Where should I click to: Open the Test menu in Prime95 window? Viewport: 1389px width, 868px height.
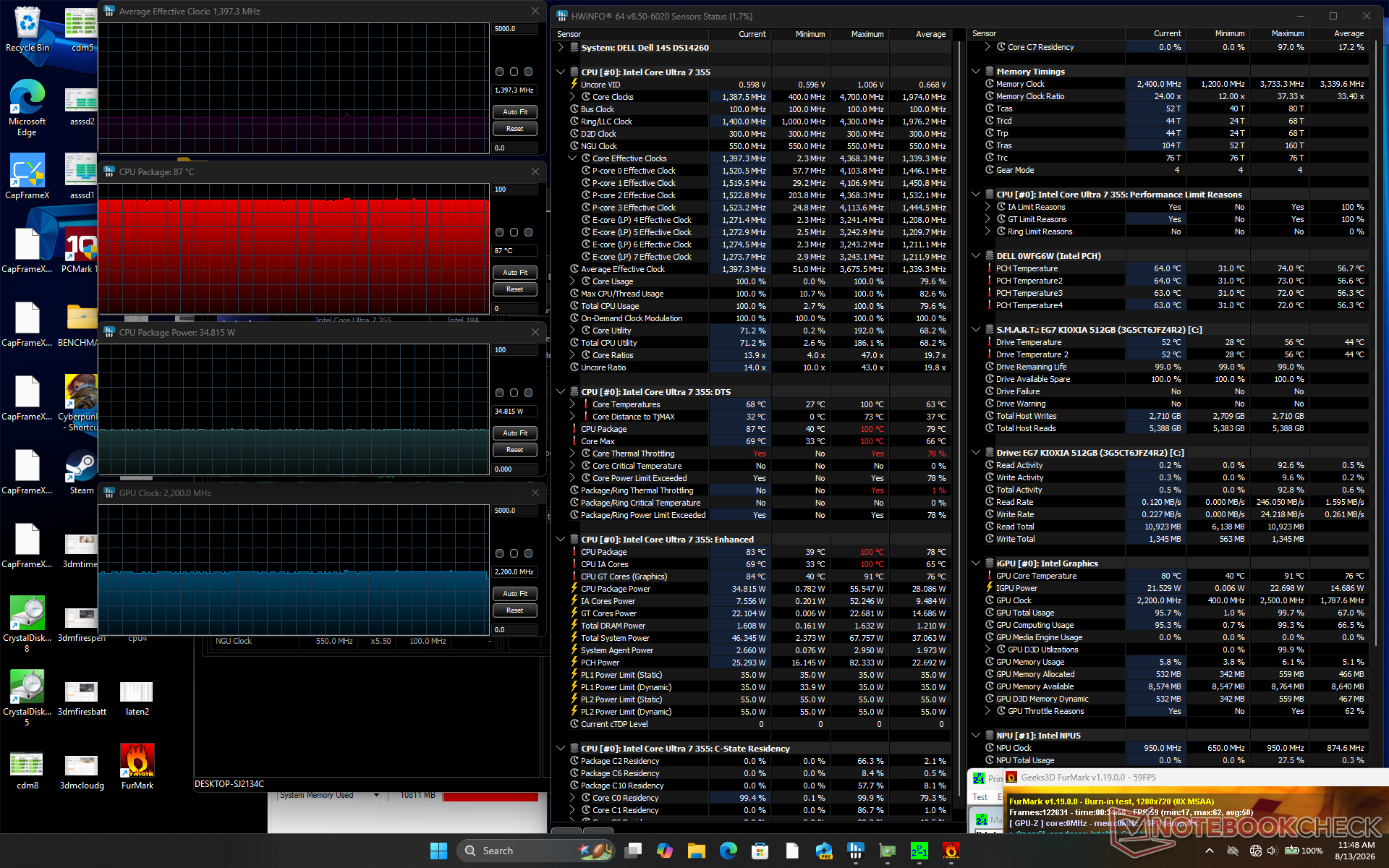point(980,797)
